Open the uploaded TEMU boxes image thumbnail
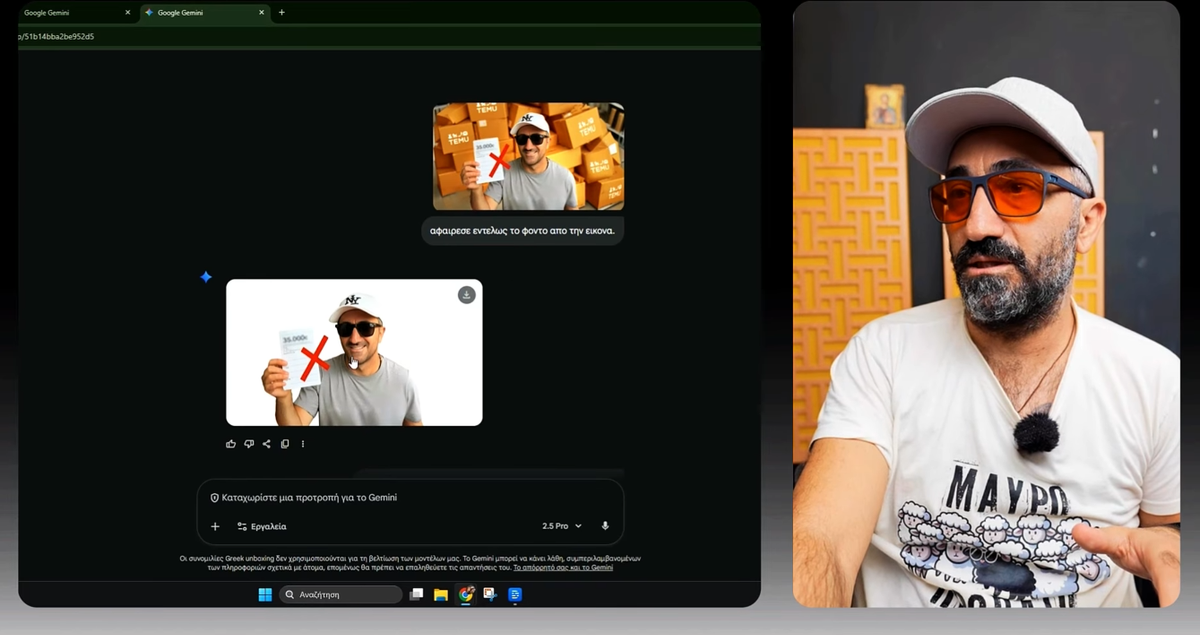1200x635 pixels. click(528, 156)
